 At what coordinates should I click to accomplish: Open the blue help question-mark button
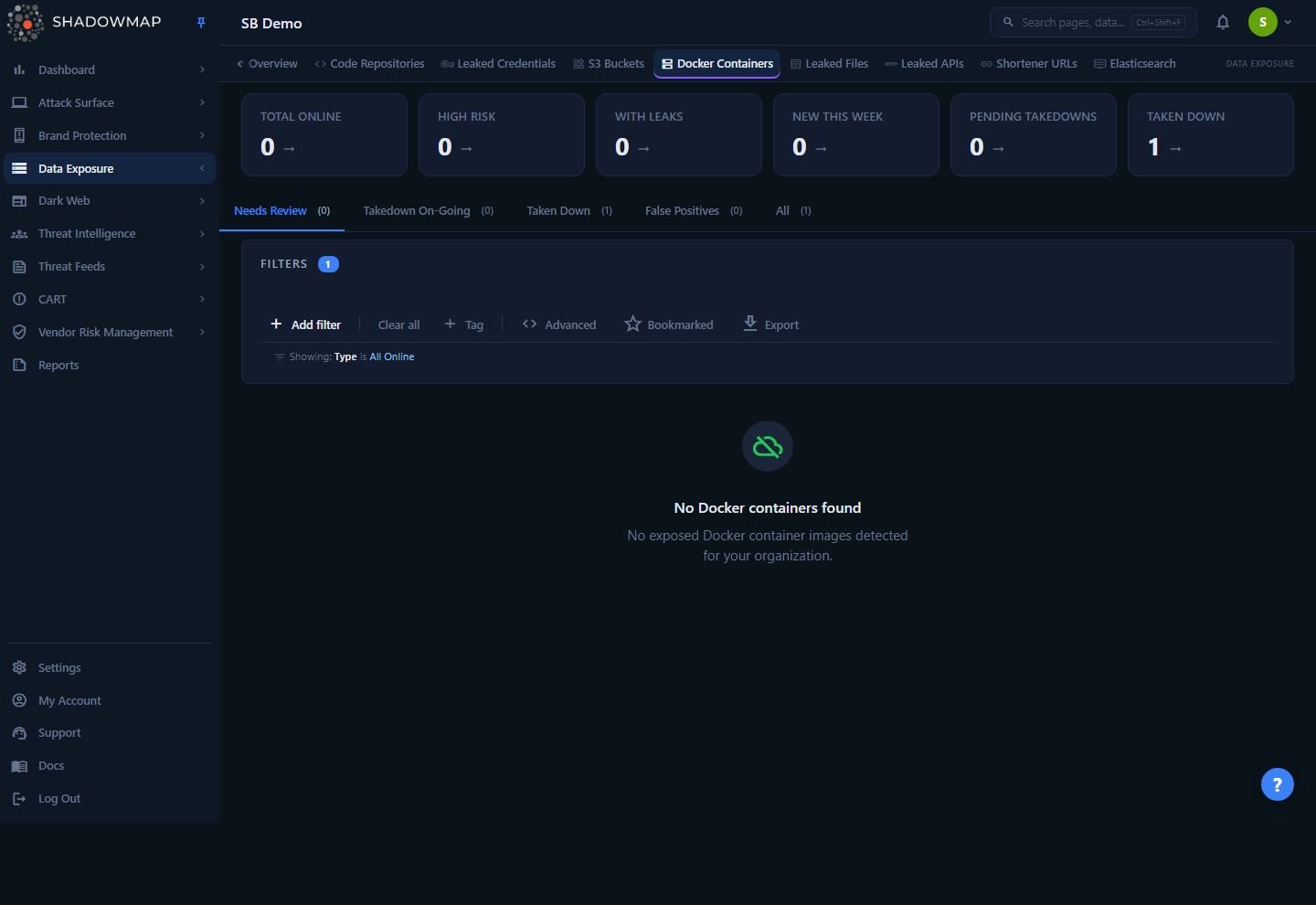(x=1278, y=784)
